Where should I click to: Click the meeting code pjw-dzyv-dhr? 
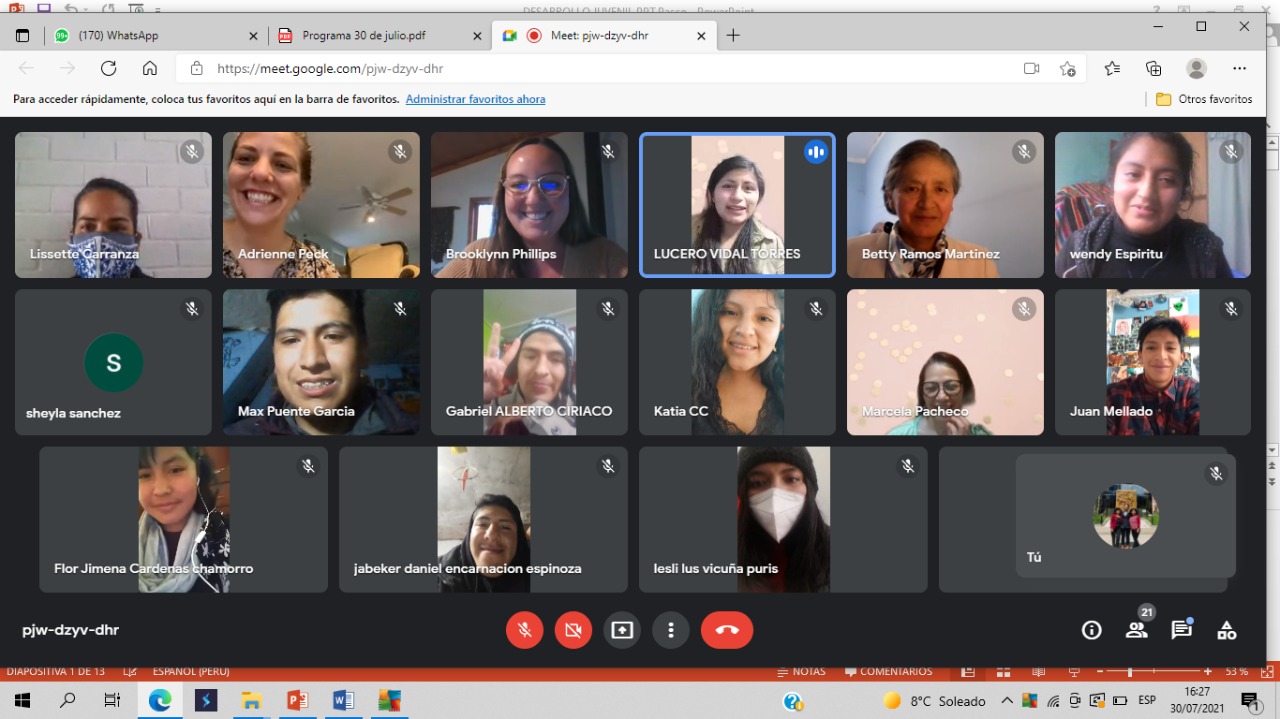[71, 630]
